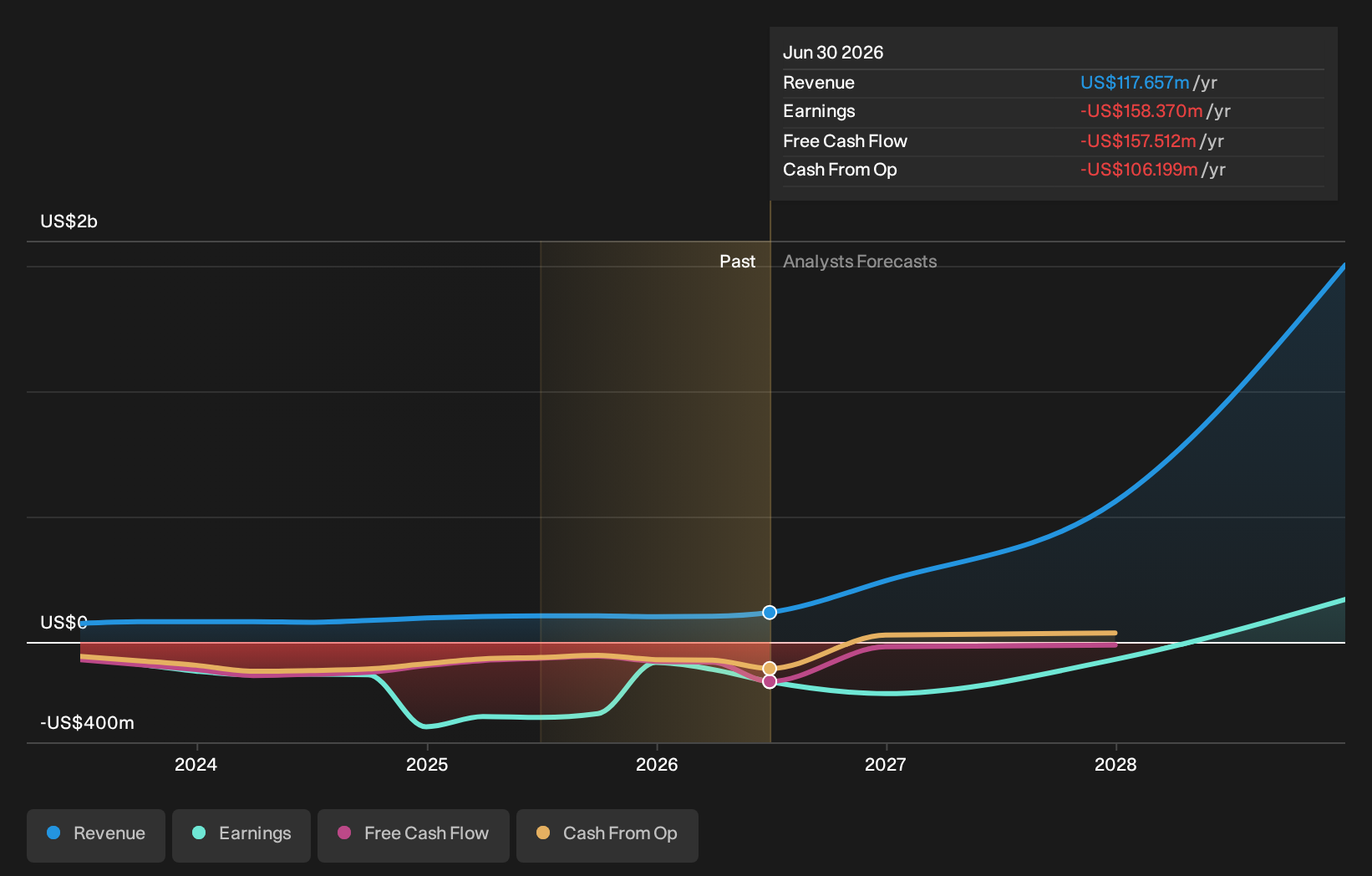Click the -US$157.512m free cash flow value

(1138, 141)
